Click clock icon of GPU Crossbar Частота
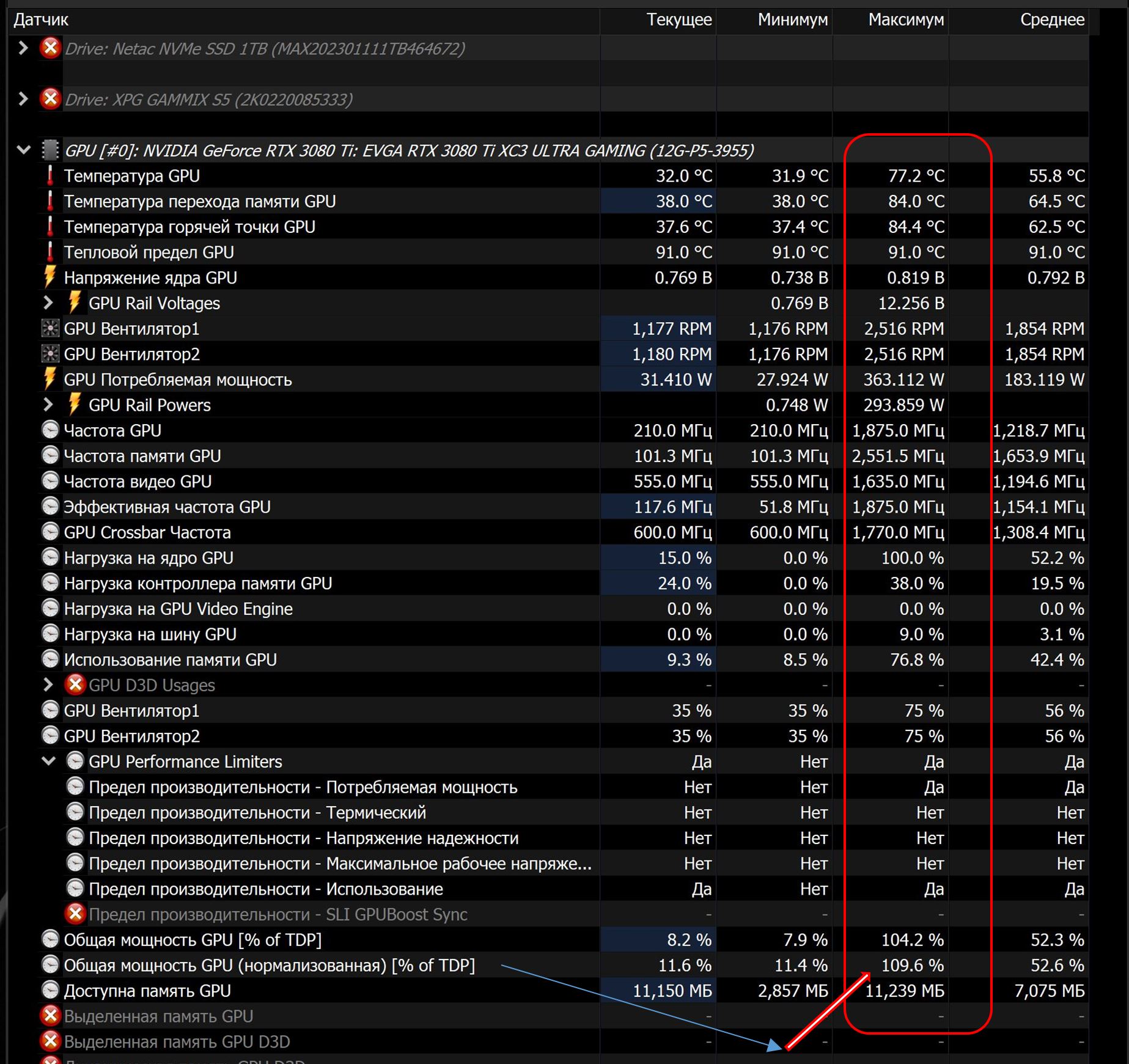This screenshot has height=1064, width=1129. [50, 532]
